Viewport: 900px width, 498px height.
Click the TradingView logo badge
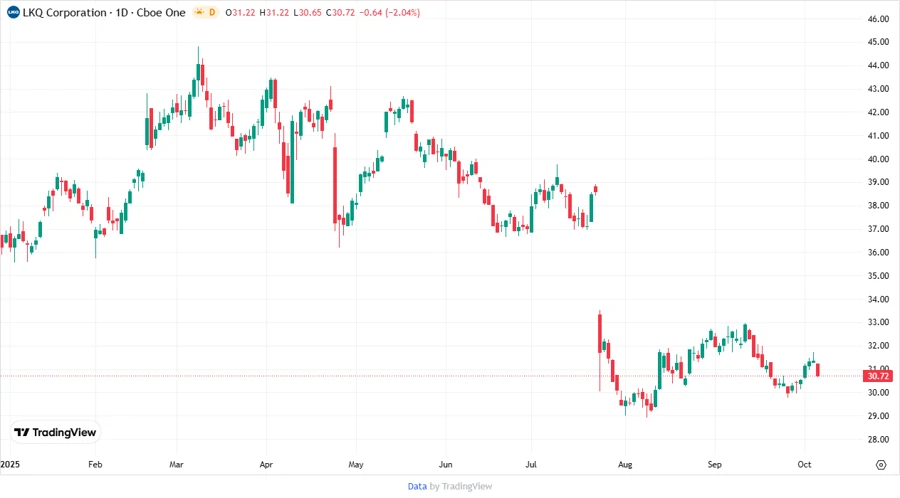click(x=55, y=432)
